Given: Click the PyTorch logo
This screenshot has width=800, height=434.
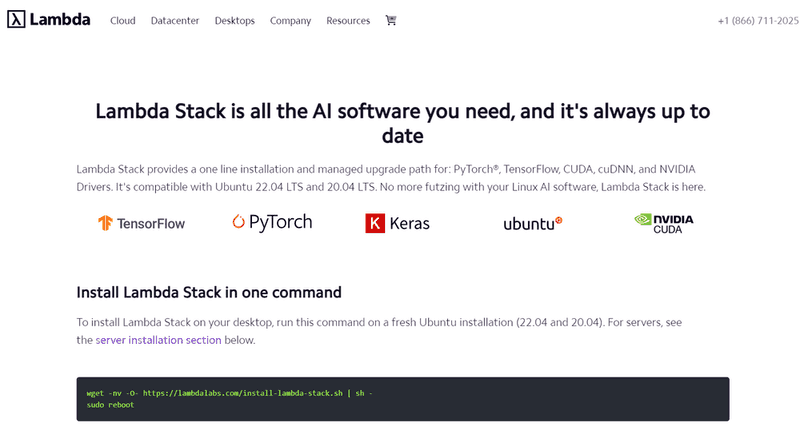Looking at the screenshot, I should click(x=272, y=222).
